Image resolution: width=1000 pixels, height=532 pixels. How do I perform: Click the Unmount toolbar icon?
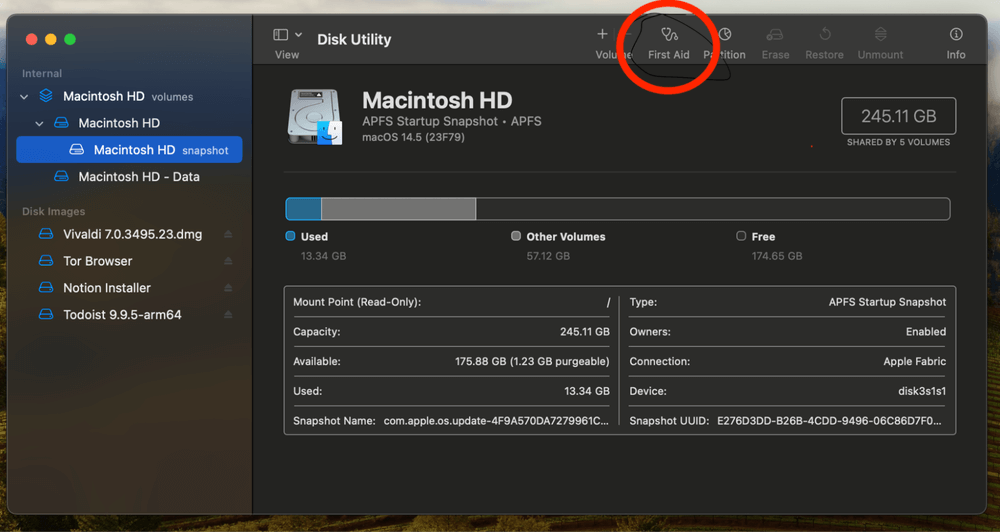(x=880, y=35)
